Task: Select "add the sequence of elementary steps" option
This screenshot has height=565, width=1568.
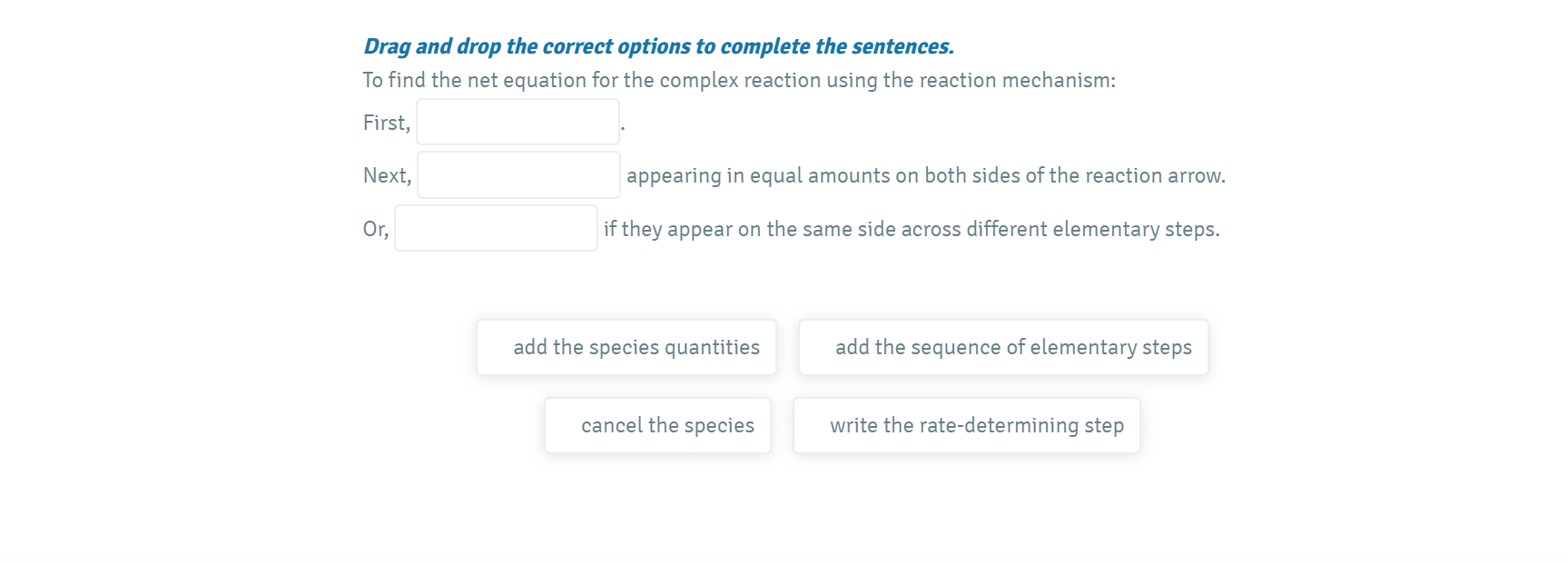Action: coord(1003,347)
